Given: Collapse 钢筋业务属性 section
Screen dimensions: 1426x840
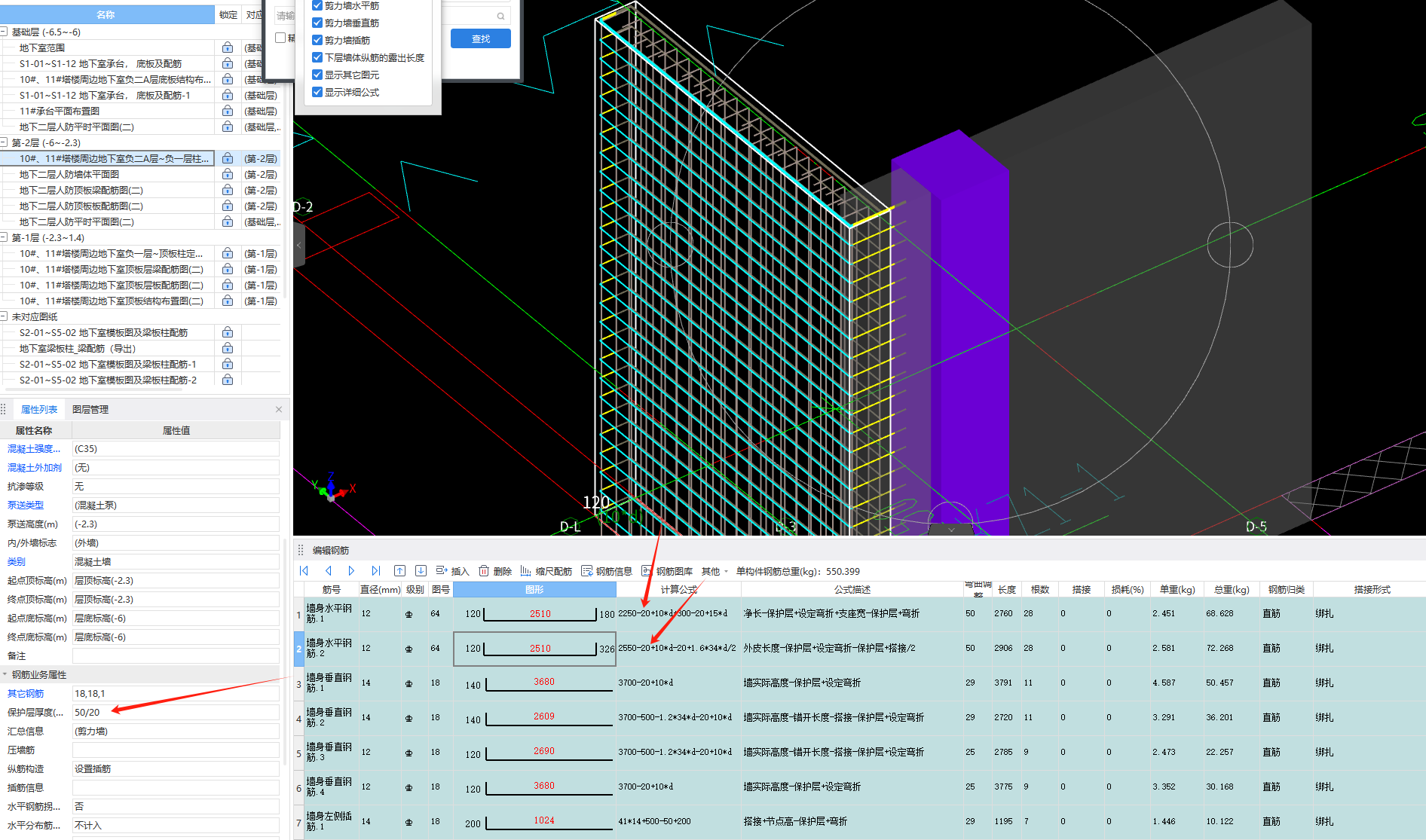Looking at the screenshot, I should coord(5,674).
